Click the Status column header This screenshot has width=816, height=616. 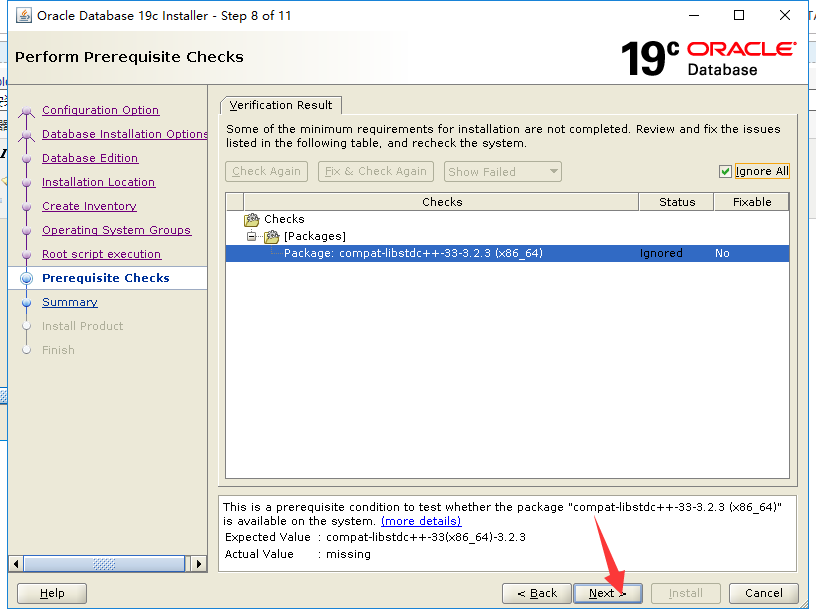[x=677, y=202]
